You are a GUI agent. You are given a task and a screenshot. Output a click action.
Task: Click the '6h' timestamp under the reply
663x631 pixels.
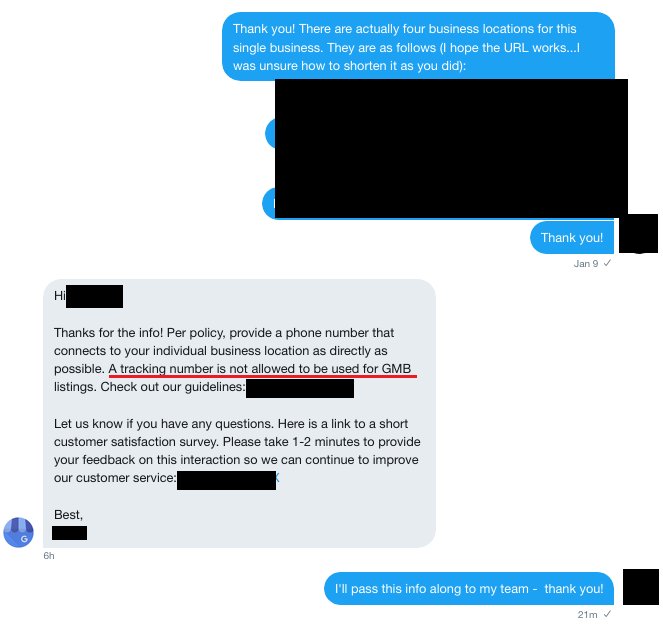point(49,556)
